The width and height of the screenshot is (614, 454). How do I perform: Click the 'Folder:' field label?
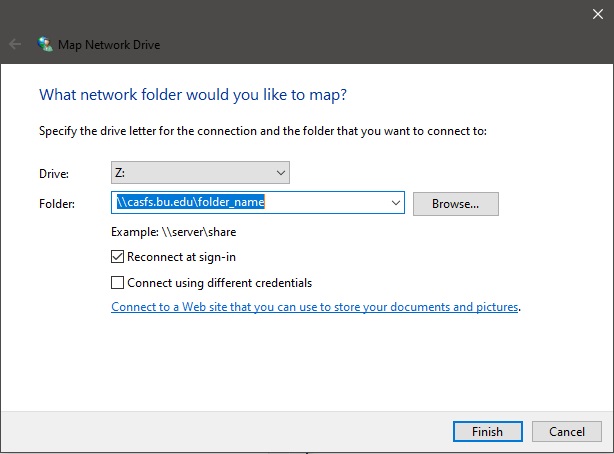pyautogui.click(x=56, y=203)
